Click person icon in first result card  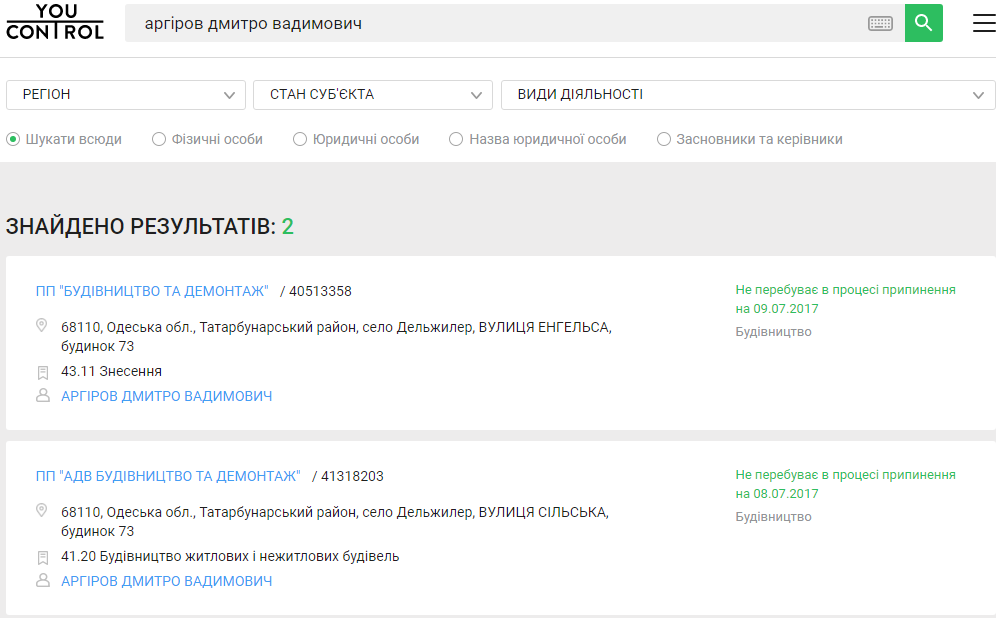click(x=42, y=396)
